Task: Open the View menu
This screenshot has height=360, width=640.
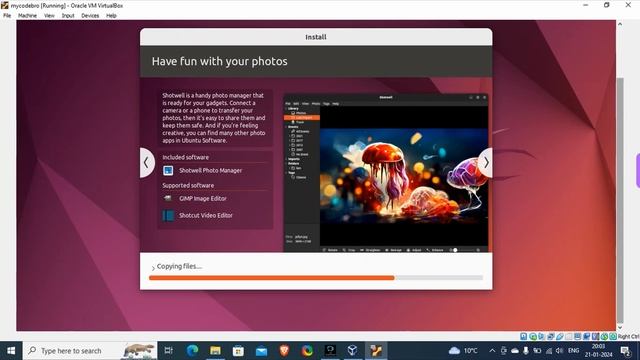Action: [49, 16]
